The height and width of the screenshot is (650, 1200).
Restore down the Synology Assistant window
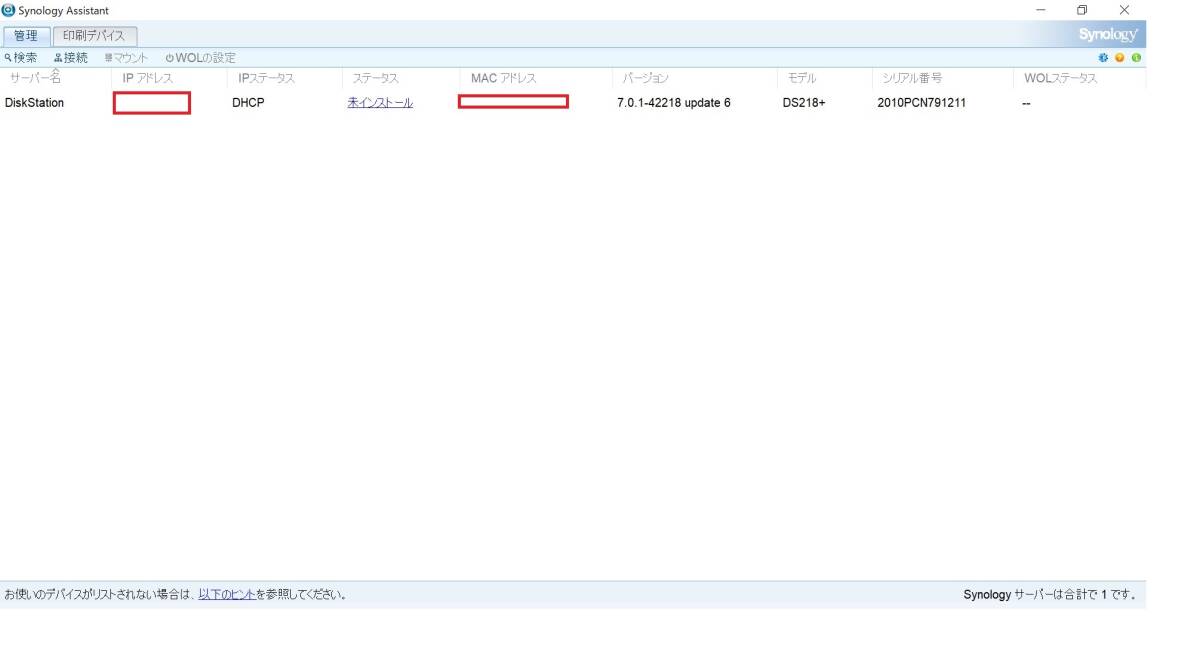pyautogui.click(x=1082, y=10)
